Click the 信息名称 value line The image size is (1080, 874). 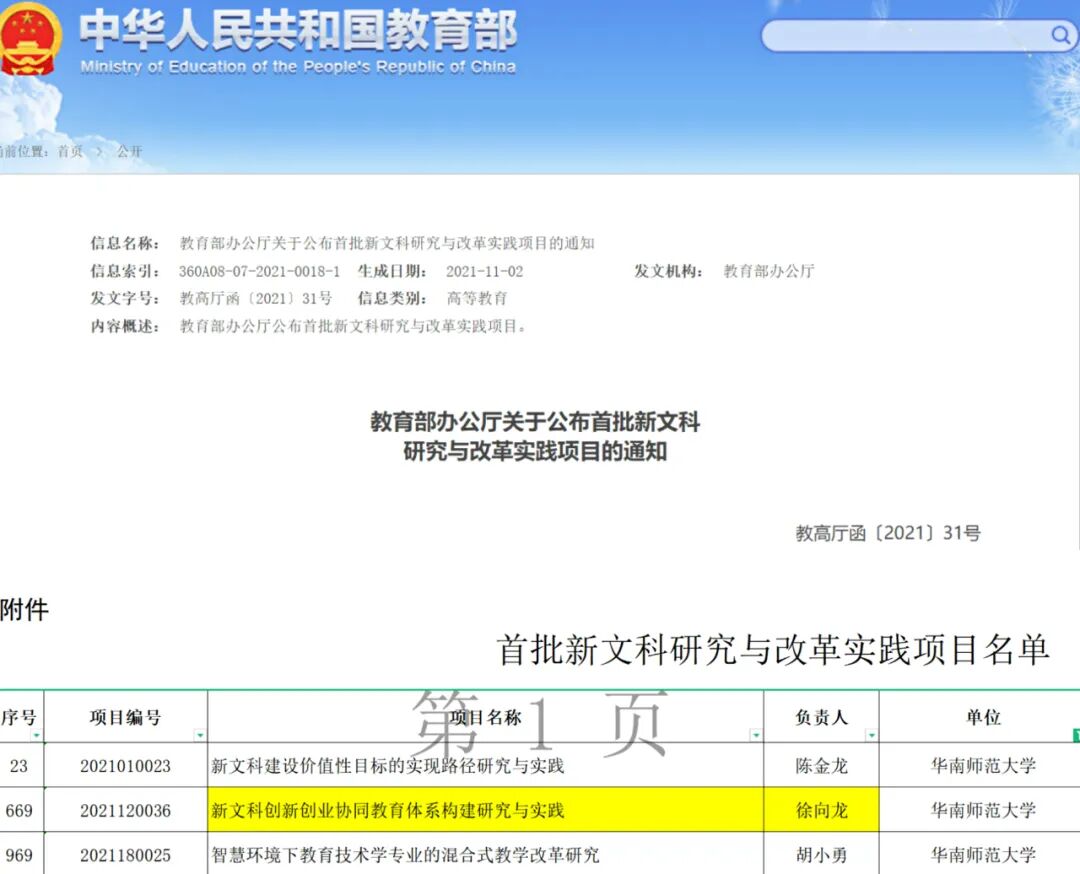tap(387, 243)
